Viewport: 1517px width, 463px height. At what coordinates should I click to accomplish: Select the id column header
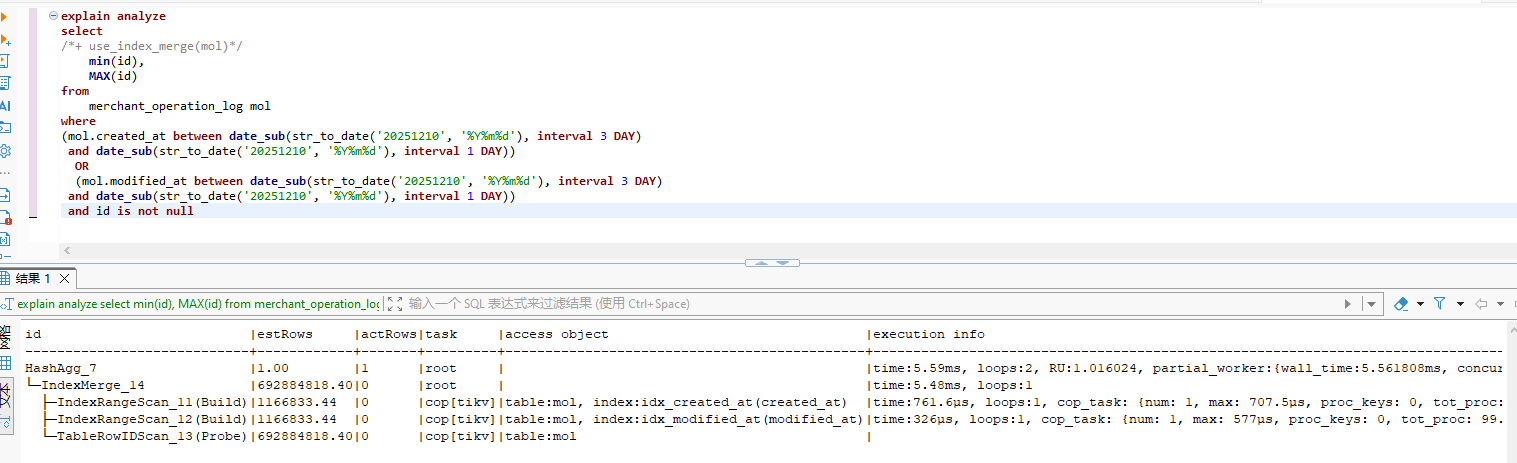32,334
